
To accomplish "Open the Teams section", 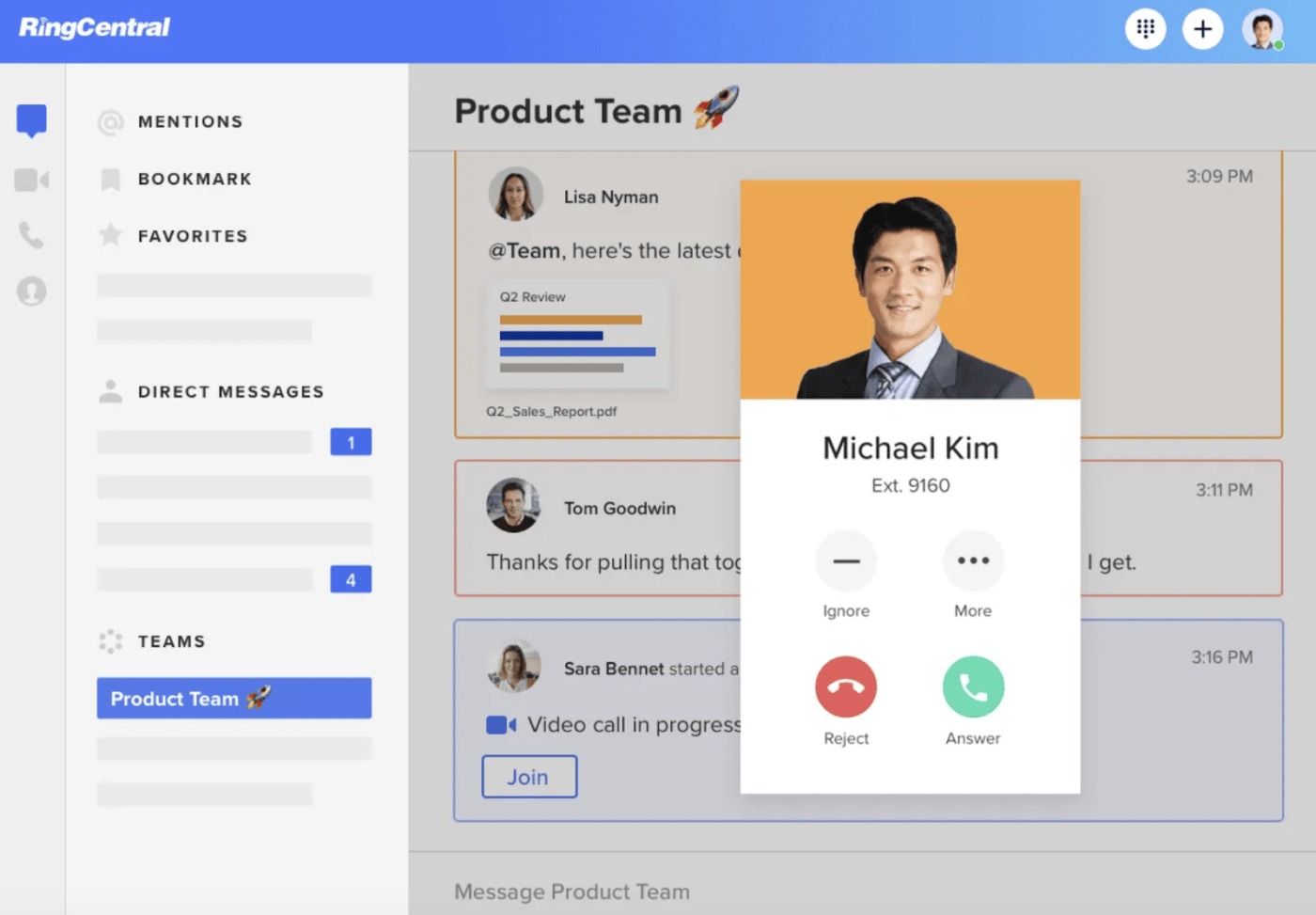I will [x=171, y=641].
